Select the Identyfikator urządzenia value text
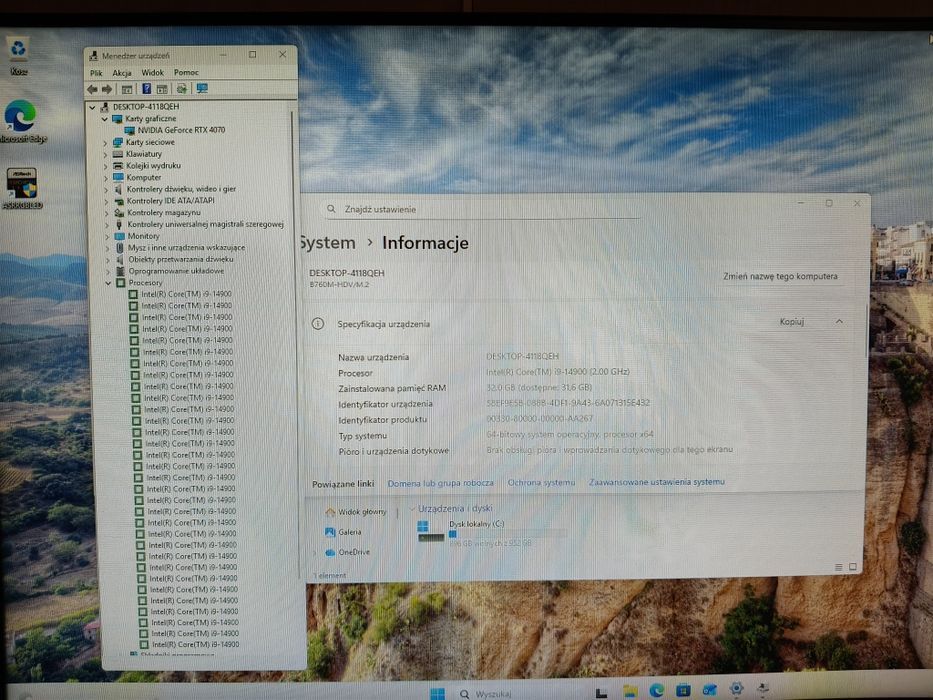 pyautogui.click(x=568, y=403)
